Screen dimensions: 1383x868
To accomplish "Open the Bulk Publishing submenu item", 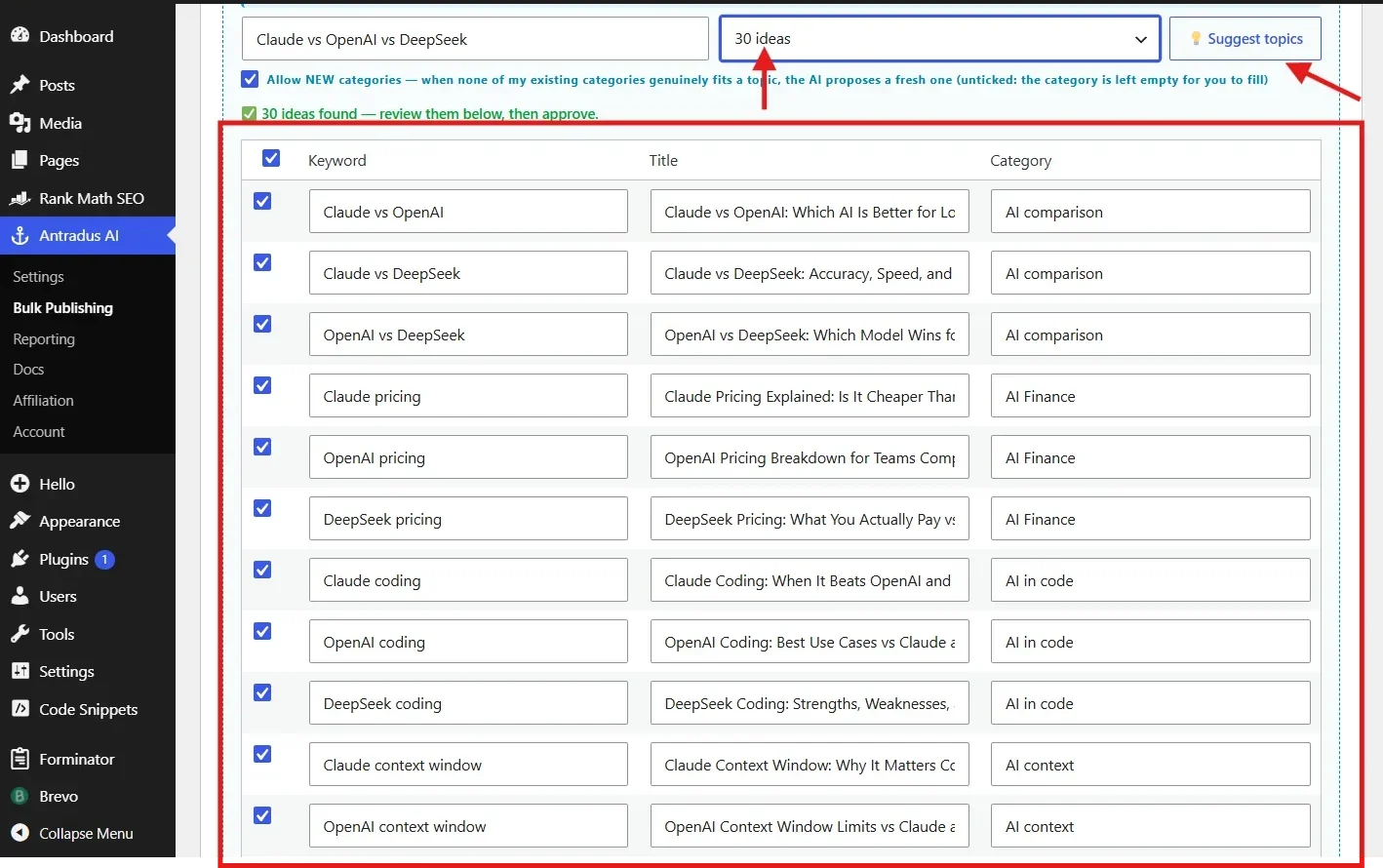I will coord(62,308).
